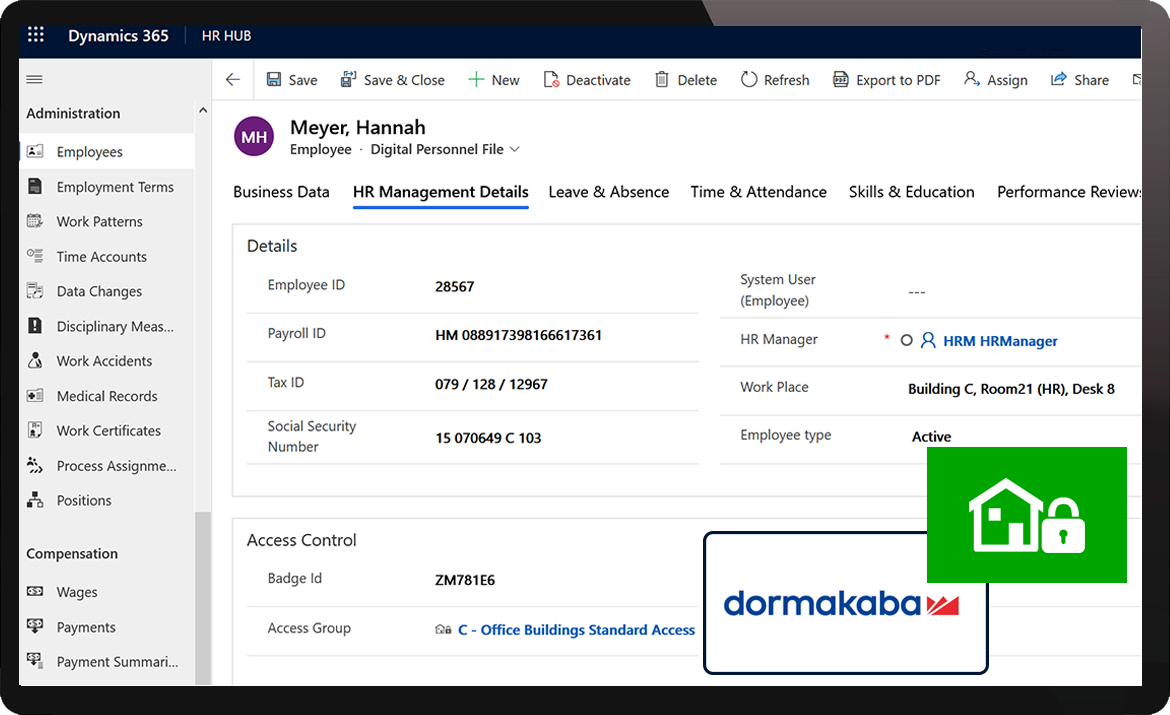Click the Payments sidebar icon

click(x=35, y=626)
